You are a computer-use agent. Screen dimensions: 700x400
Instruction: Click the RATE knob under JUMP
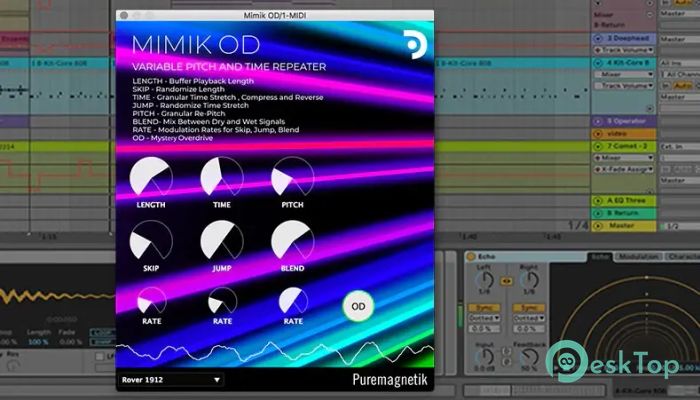click(x=222, y=300)
